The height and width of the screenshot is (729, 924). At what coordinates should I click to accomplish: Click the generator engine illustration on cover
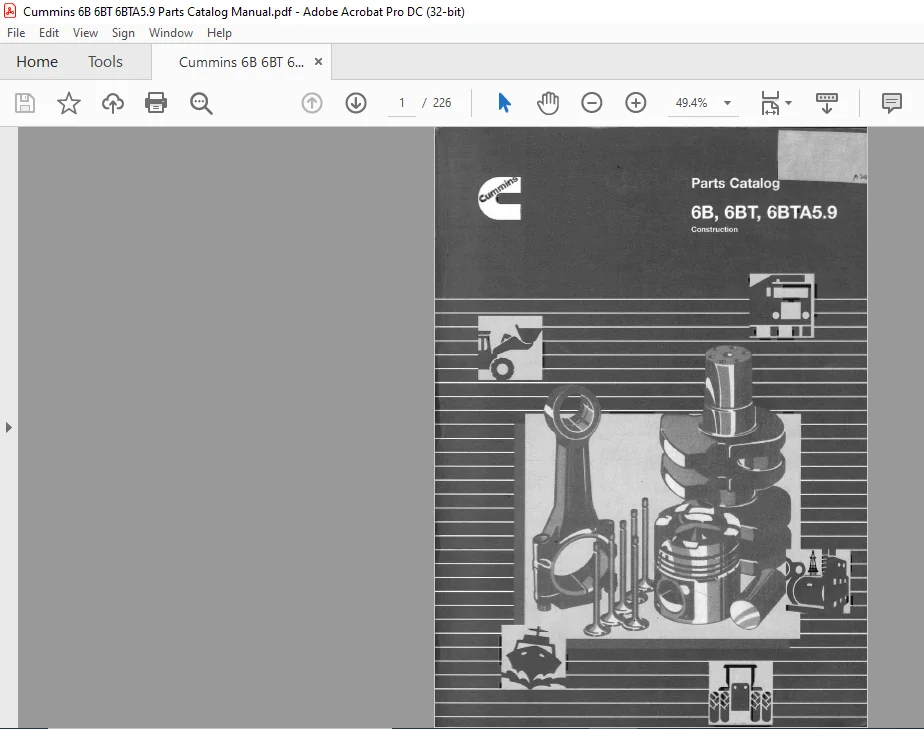coord(819,582)
